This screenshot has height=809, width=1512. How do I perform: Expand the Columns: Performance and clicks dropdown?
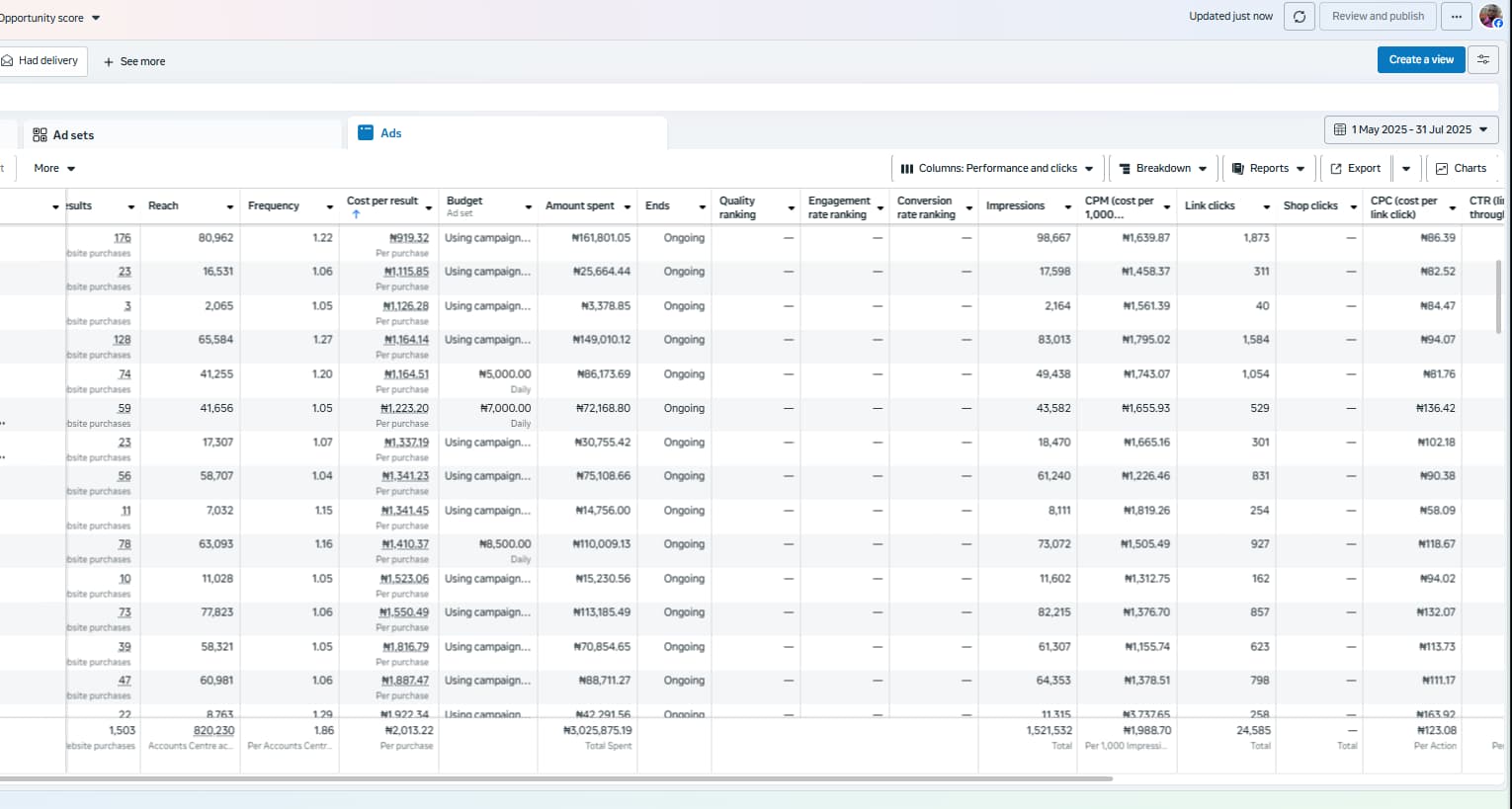pyautogui.click(x=997, y=169)
